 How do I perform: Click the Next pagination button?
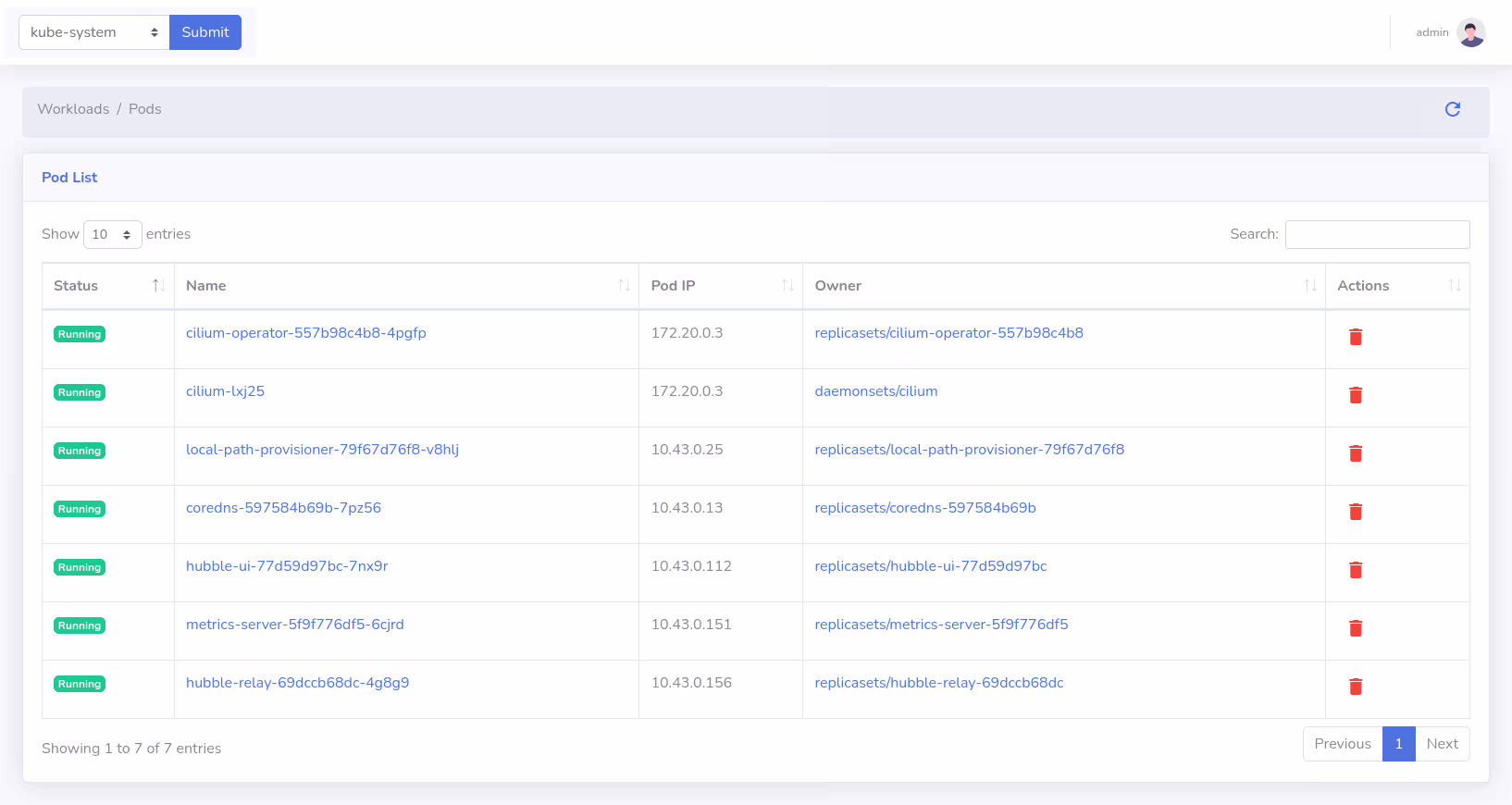point(1442,744)
